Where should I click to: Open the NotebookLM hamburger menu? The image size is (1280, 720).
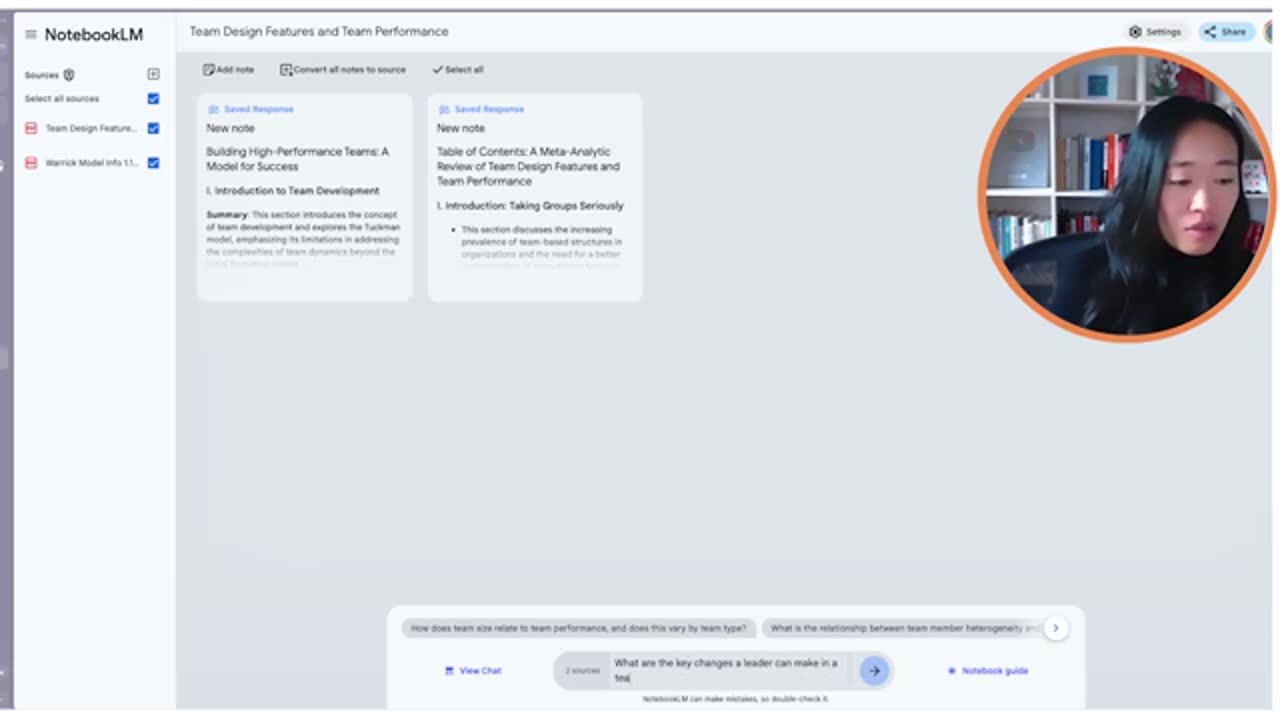pos(30,34)
